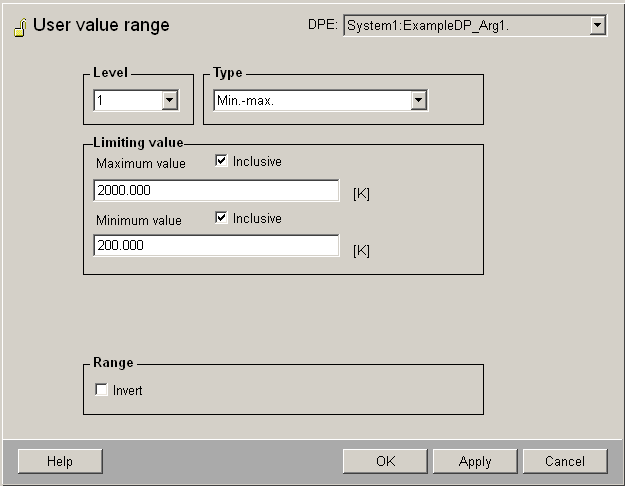The image size is (625, 486).
Task: Expand the Level dropdown arrow
Action: [x=169, y=100]
